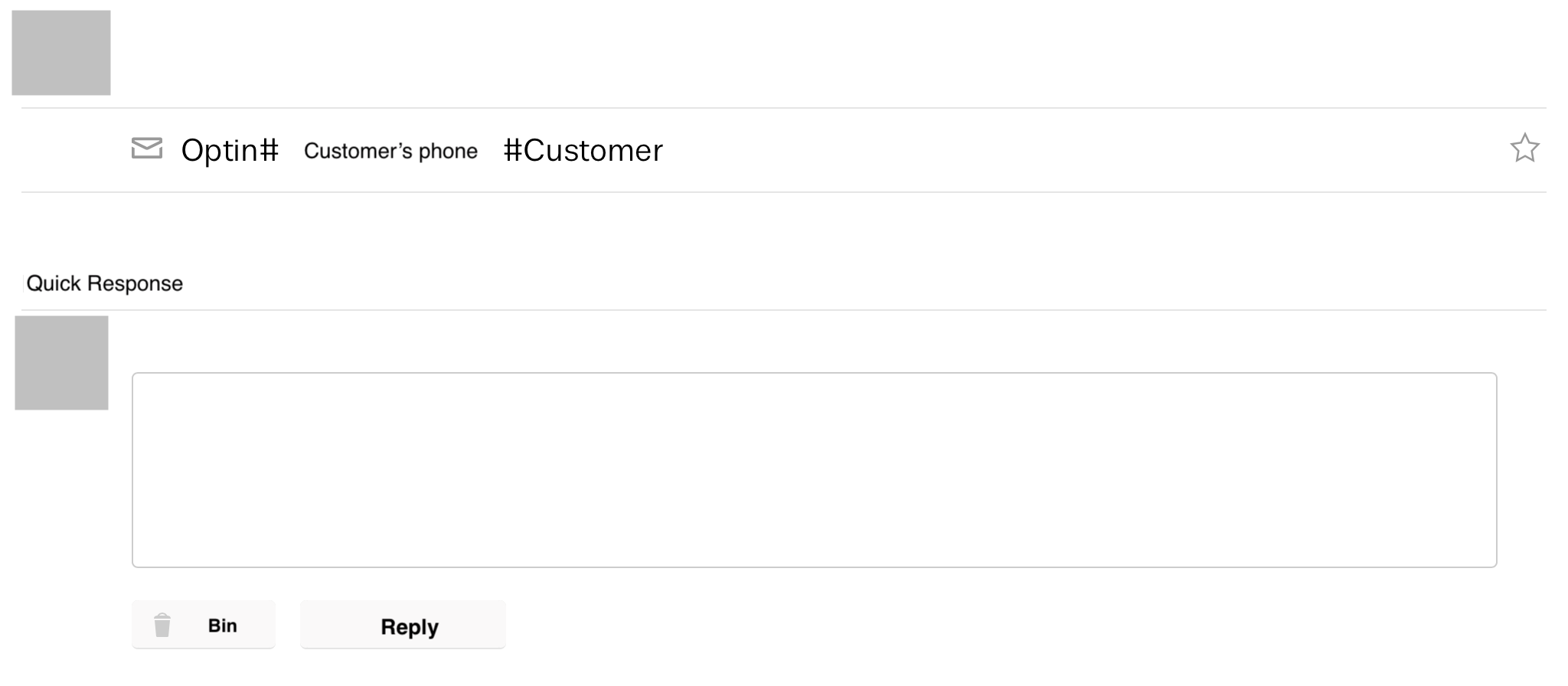This screenshot has height=686, width=1568.
Task: Move the message to the Bin
Action: coord(204,625)
